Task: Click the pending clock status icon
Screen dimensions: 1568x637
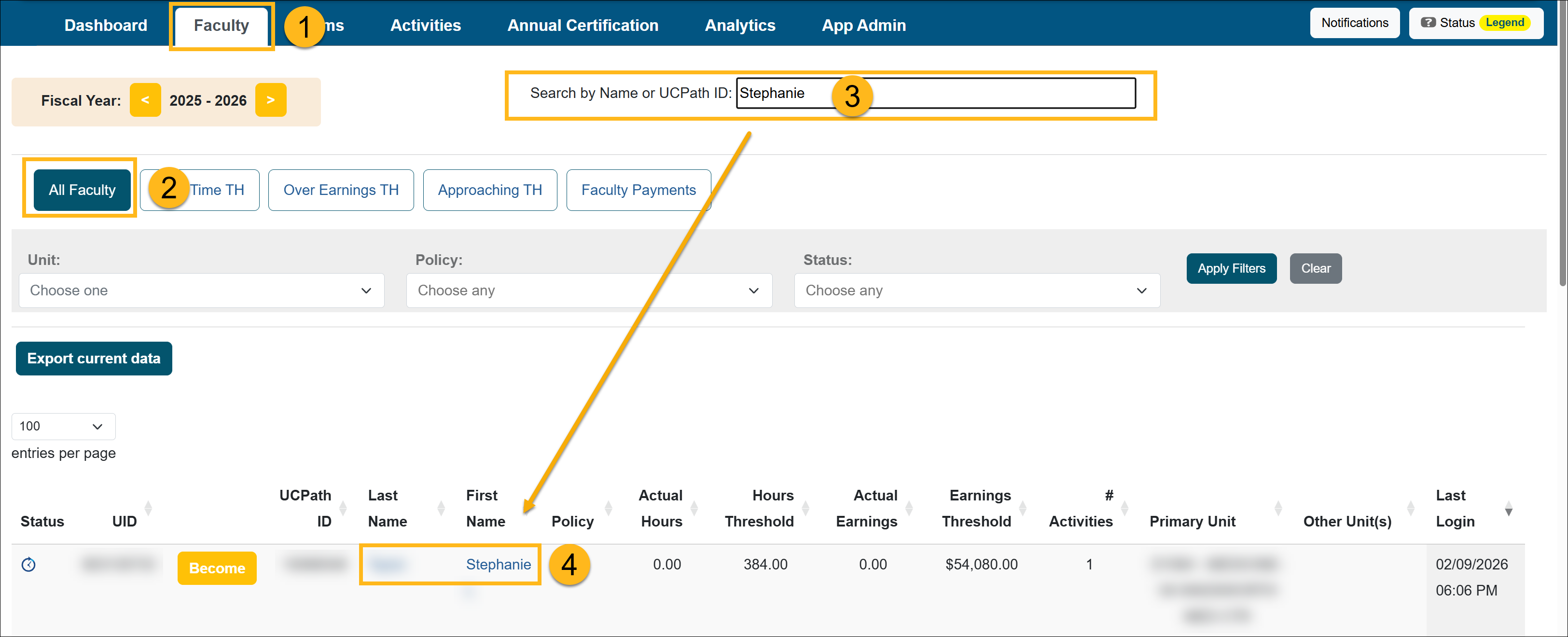Action: [28, 565]
